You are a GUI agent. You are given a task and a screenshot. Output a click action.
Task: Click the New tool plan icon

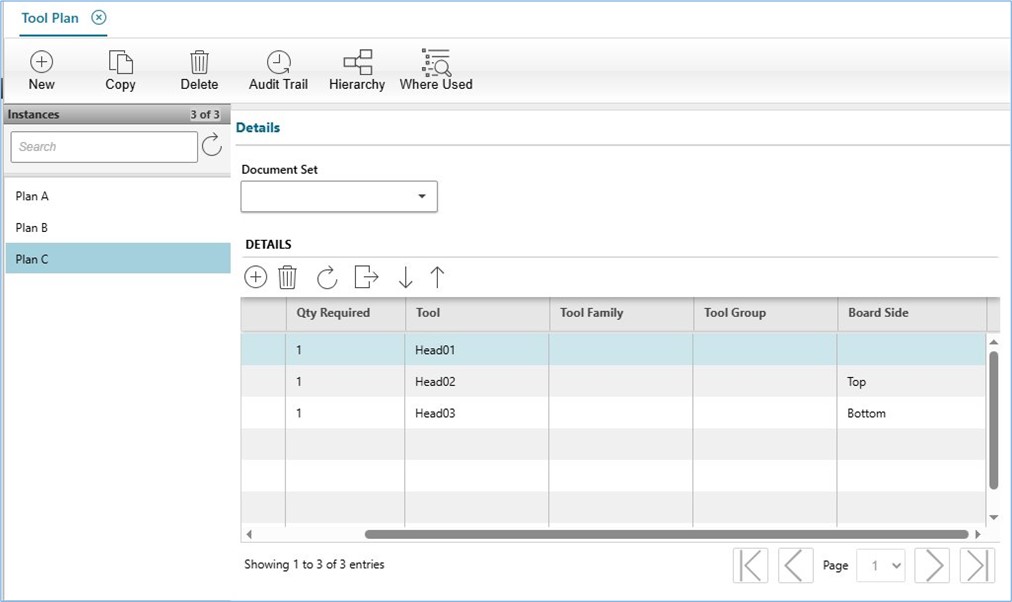(41, 63)
